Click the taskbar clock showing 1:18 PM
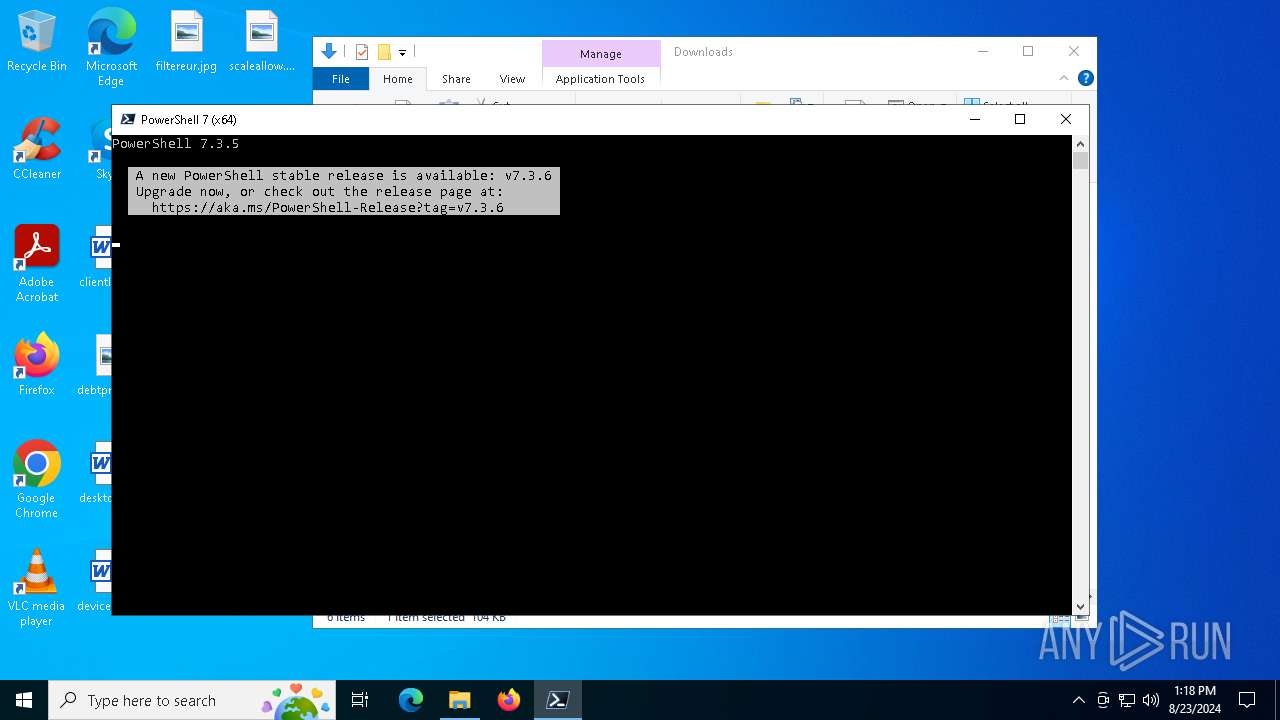 (1195, 700)
